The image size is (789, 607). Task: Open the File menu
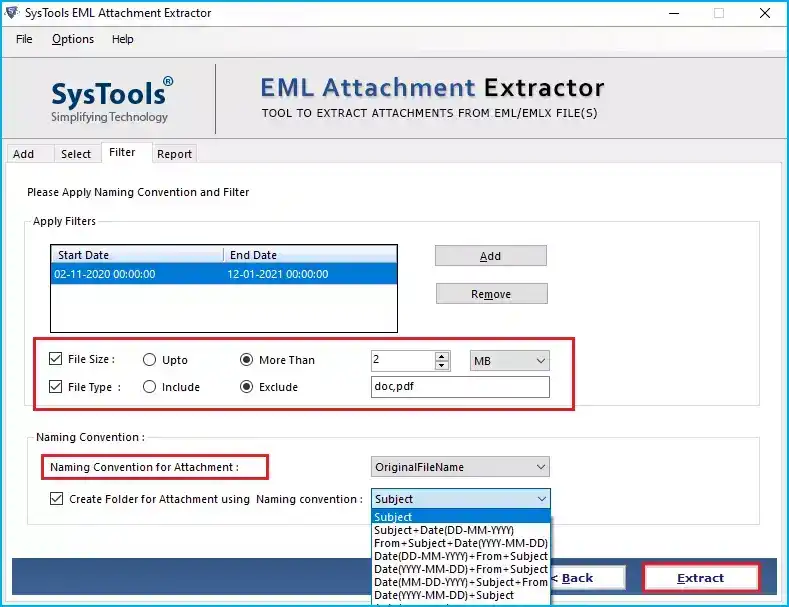click(x=24, y=39)
